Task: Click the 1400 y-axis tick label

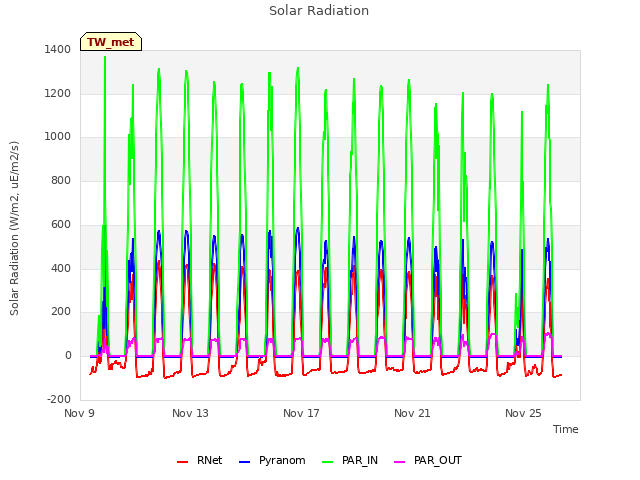Action: [58, 49]
